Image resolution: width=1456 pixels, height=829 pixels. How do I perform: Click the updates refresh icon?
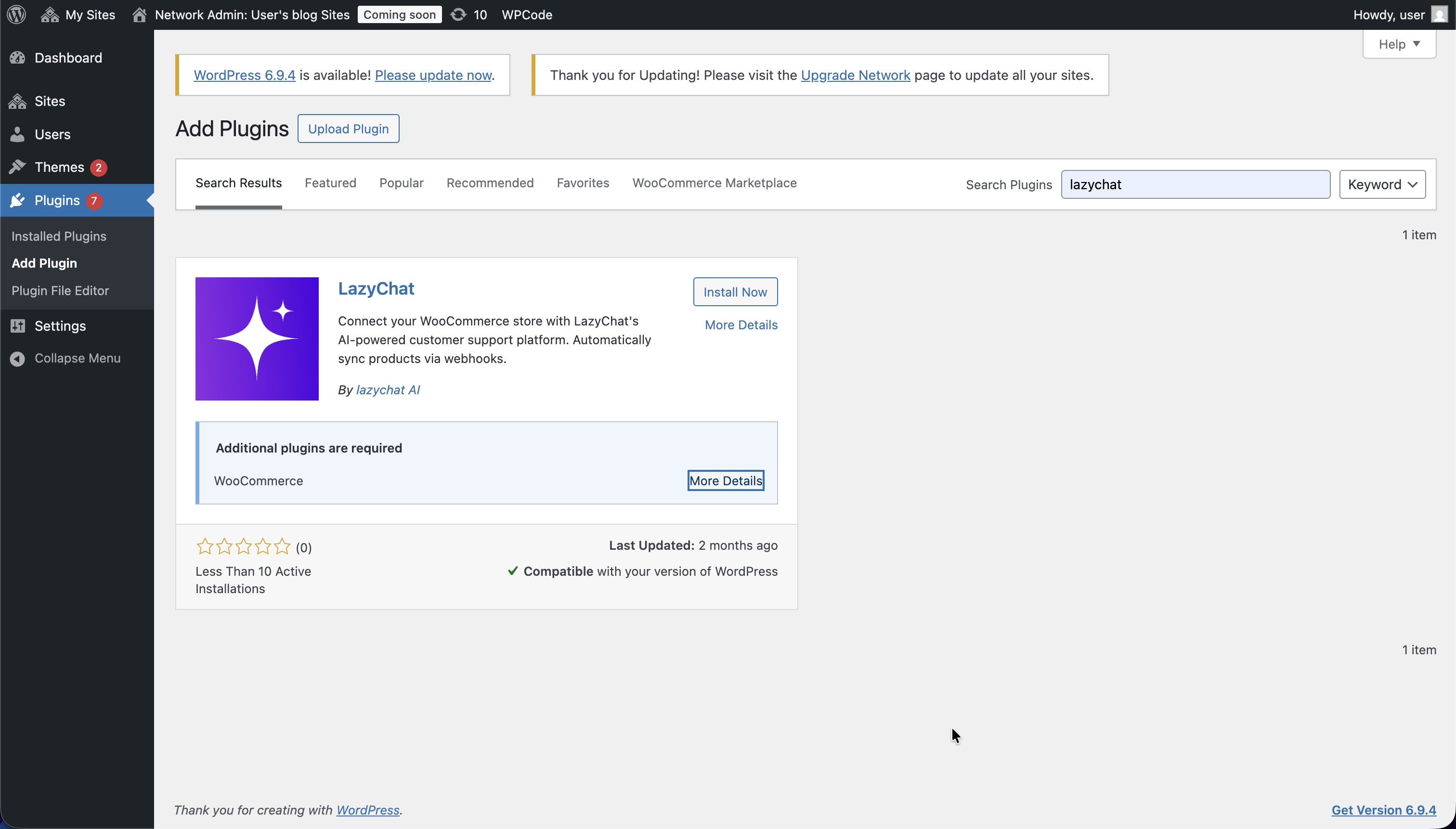pyautogui.click(x=458, y=14)
